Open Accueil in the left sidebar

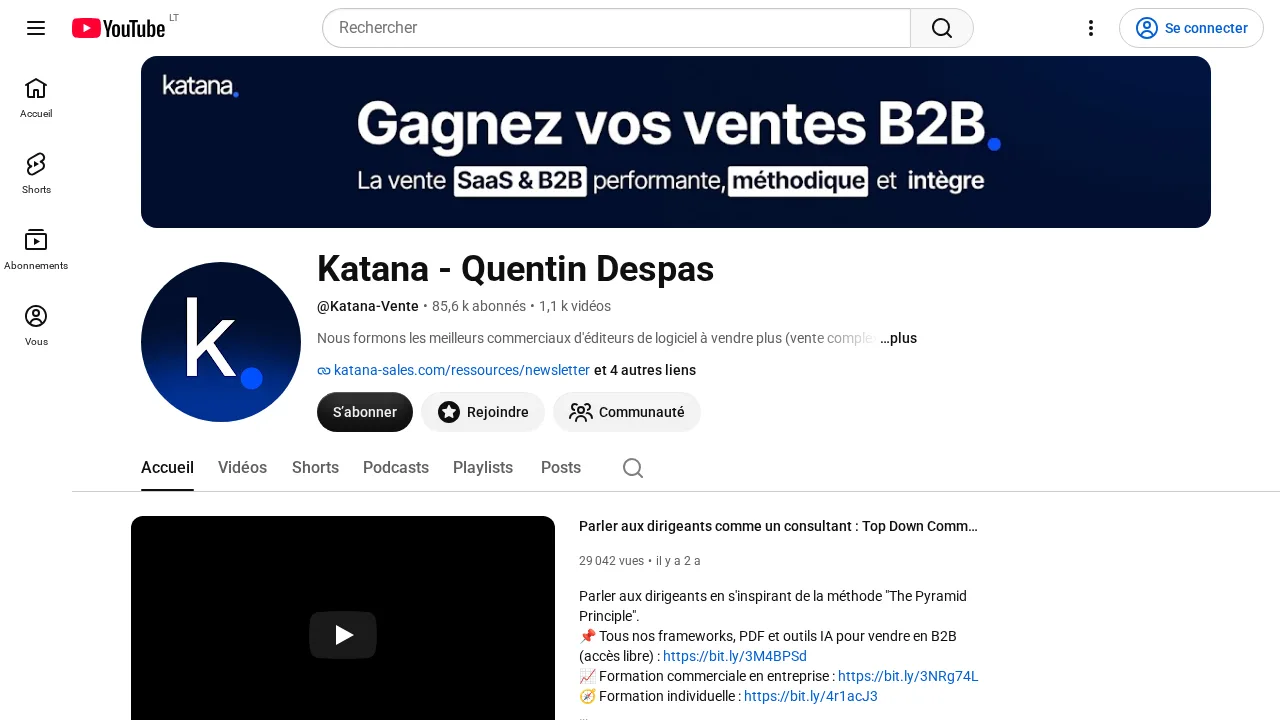tap(36, 98)
